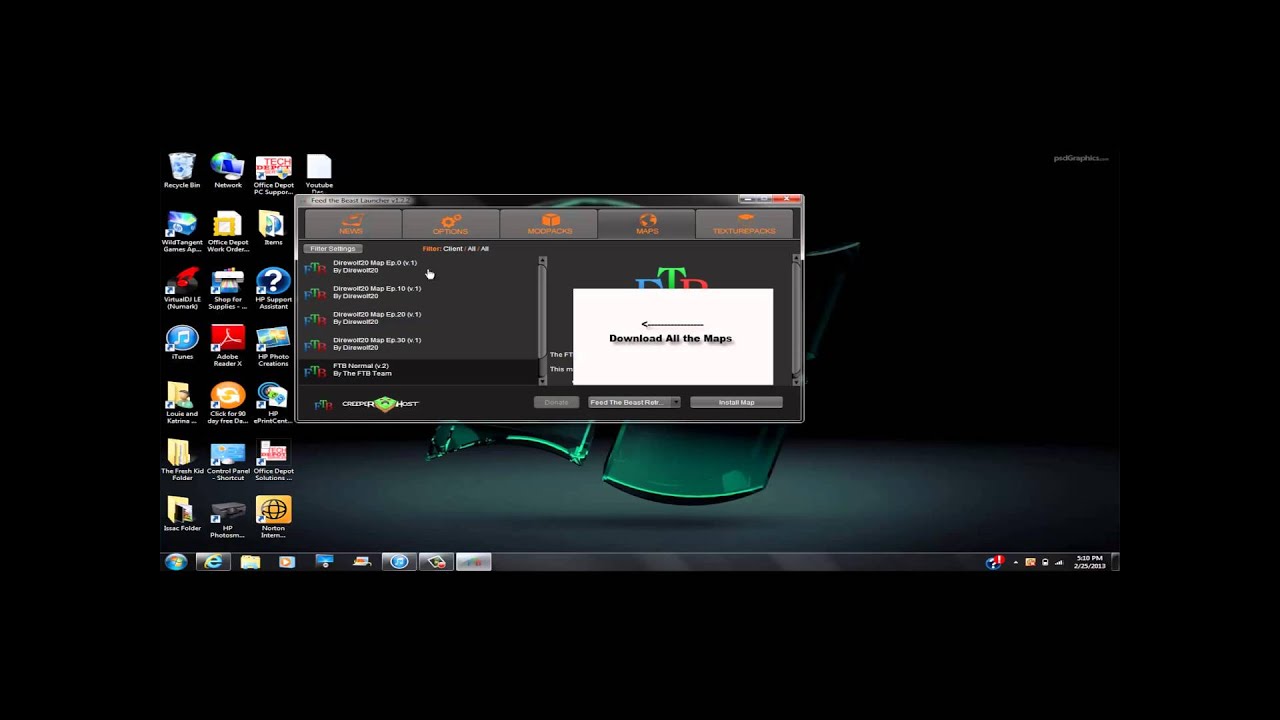Click the CreeperHost logo link
The height and width of the screenshot is (720, 1280).
380,404
